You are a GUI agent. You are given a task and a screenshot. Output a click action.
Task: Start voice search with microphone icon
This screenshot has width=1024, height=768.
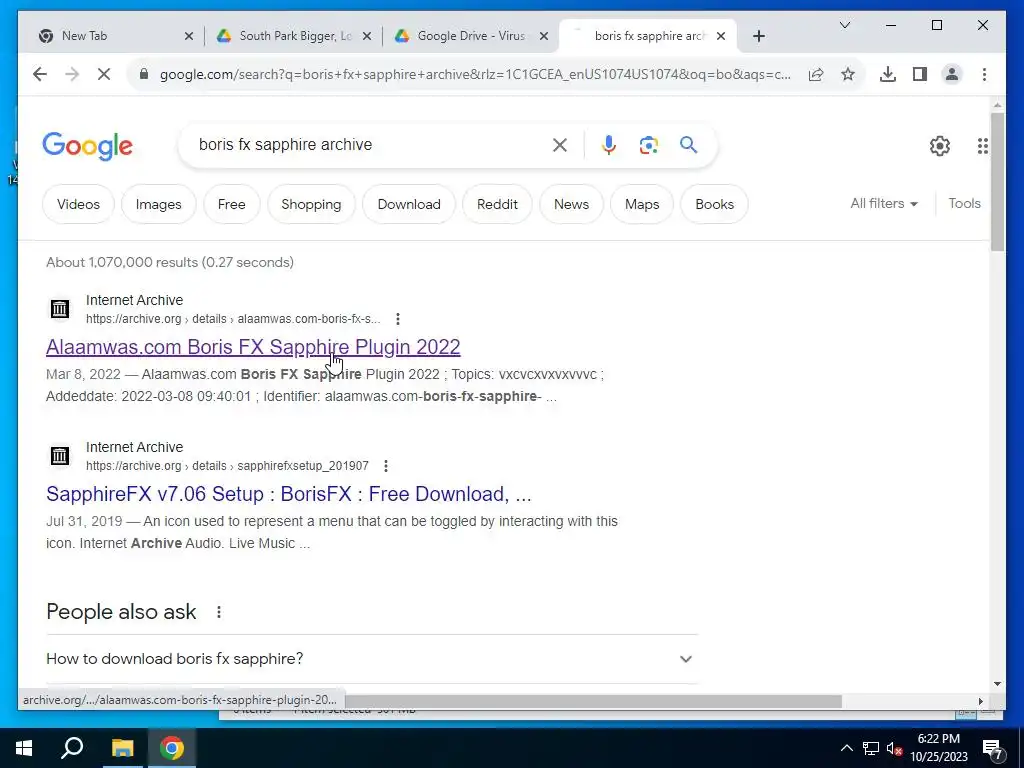(609, 145)
